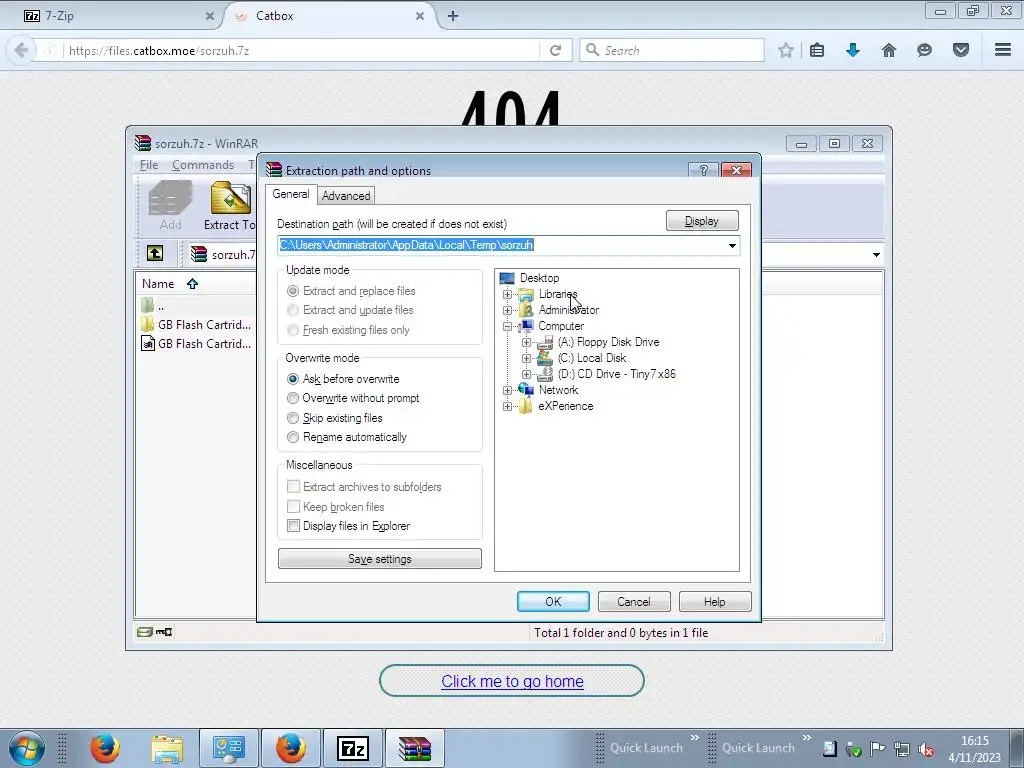Expand the Libraries tree node
This screenshot has width=1024, height=768.
(x=507, y=294)
